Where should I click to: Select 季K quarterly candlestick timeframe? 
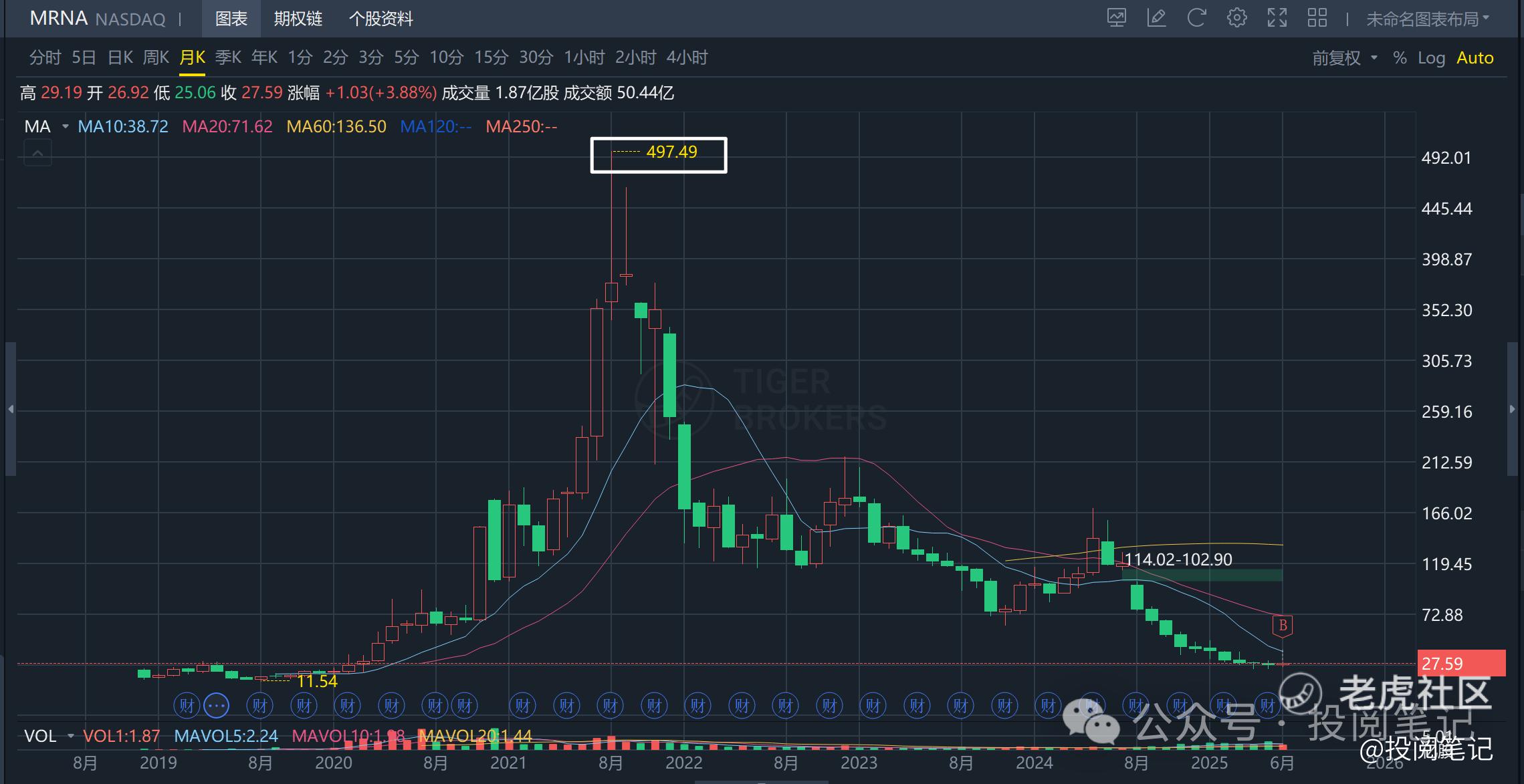(x=228, y=57)
